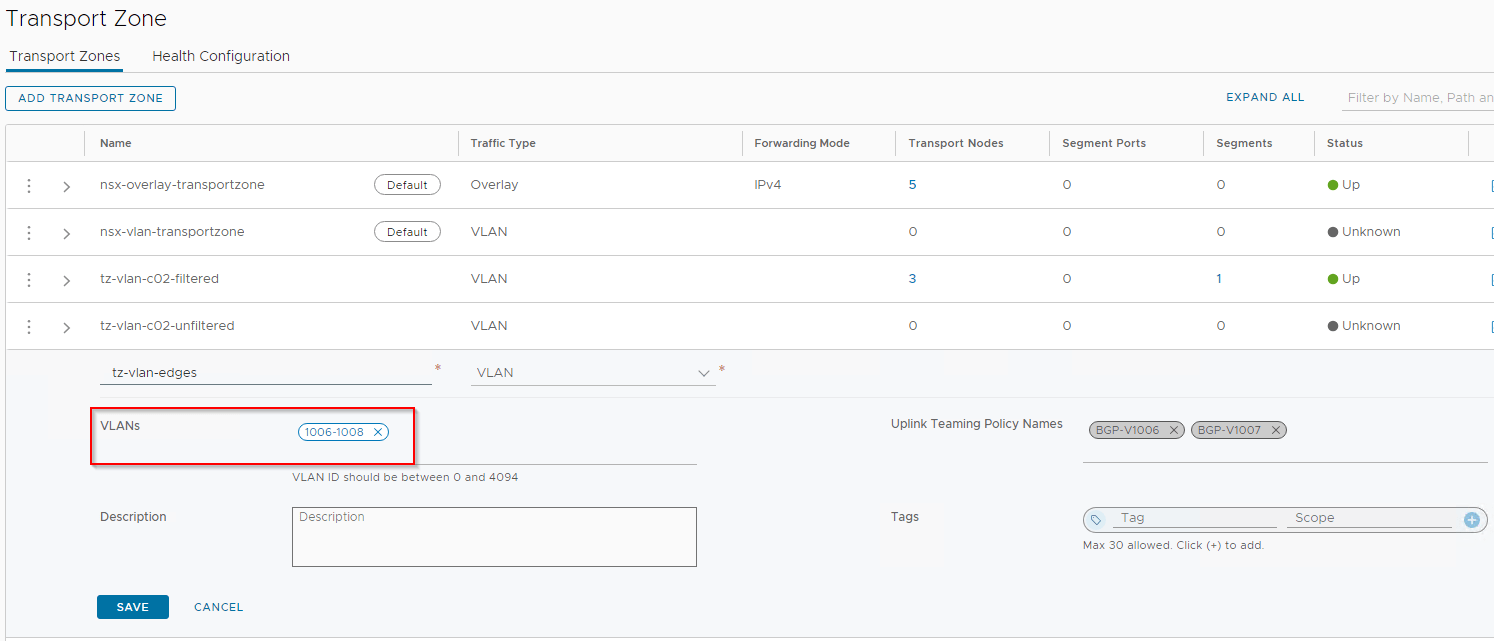Expand the nsx-overlay-transportzone row
The height and width of the screenshot is (641, 1494).
tap(67, 187)
